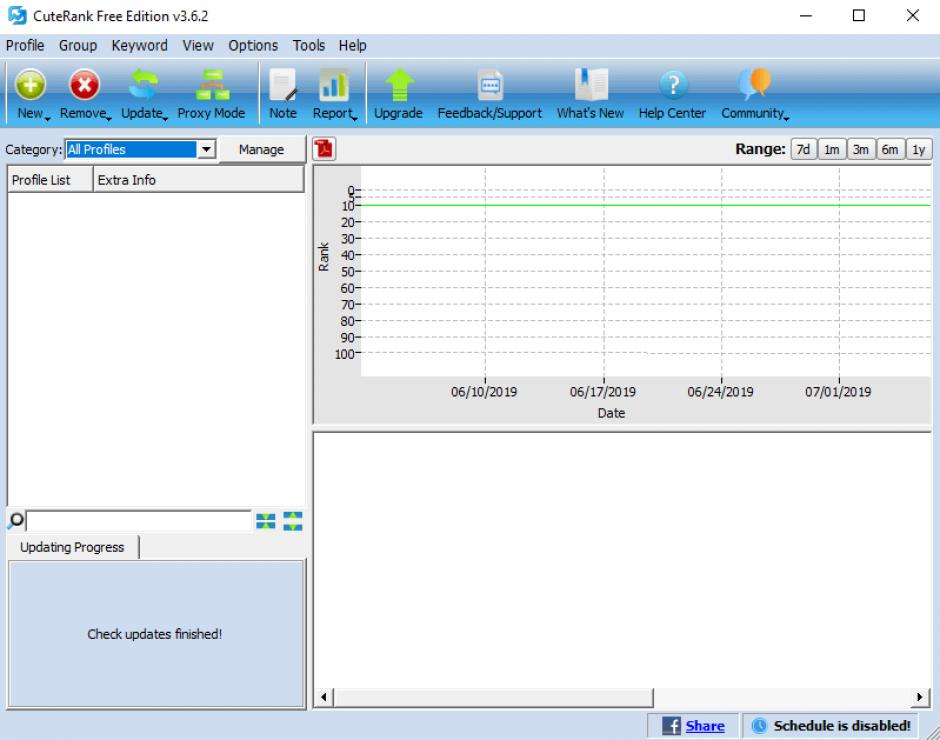The width and height of the screenshot is (940, 740).
Task: Open the Category dropdown arrow
Action: pos(206,149)
